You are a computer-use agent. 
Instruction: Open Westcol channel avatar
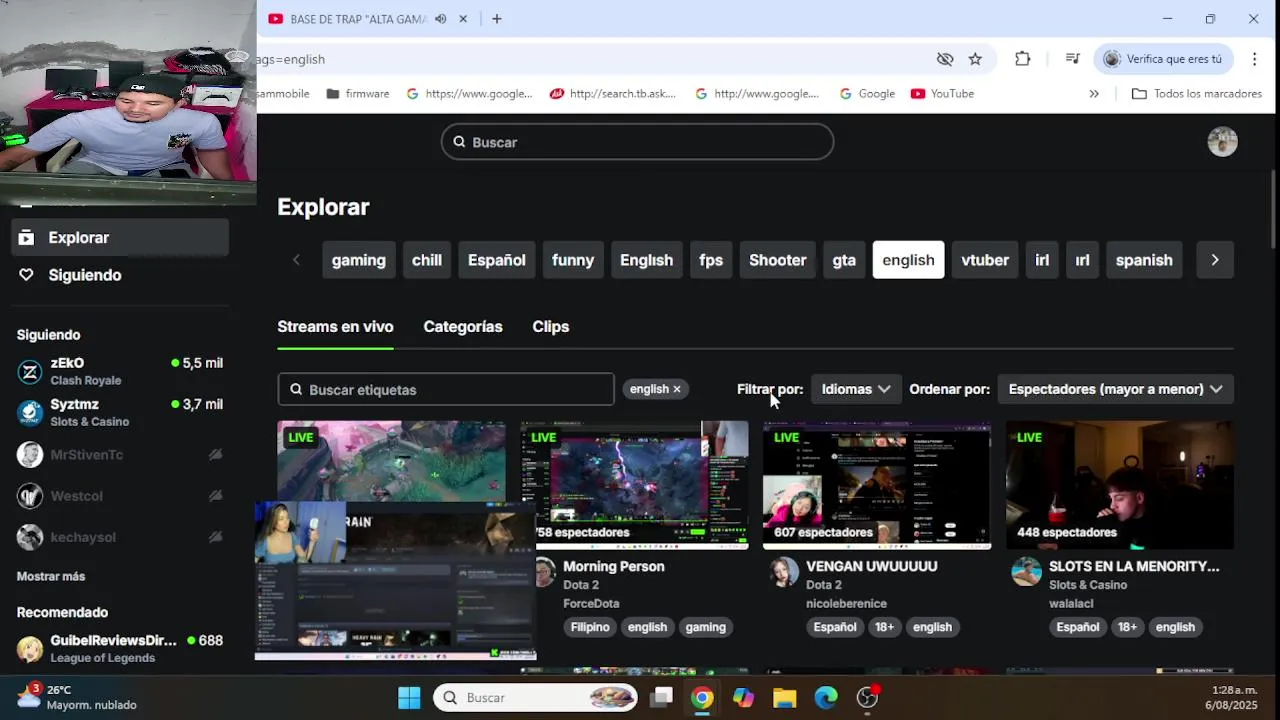pos(30,496)
